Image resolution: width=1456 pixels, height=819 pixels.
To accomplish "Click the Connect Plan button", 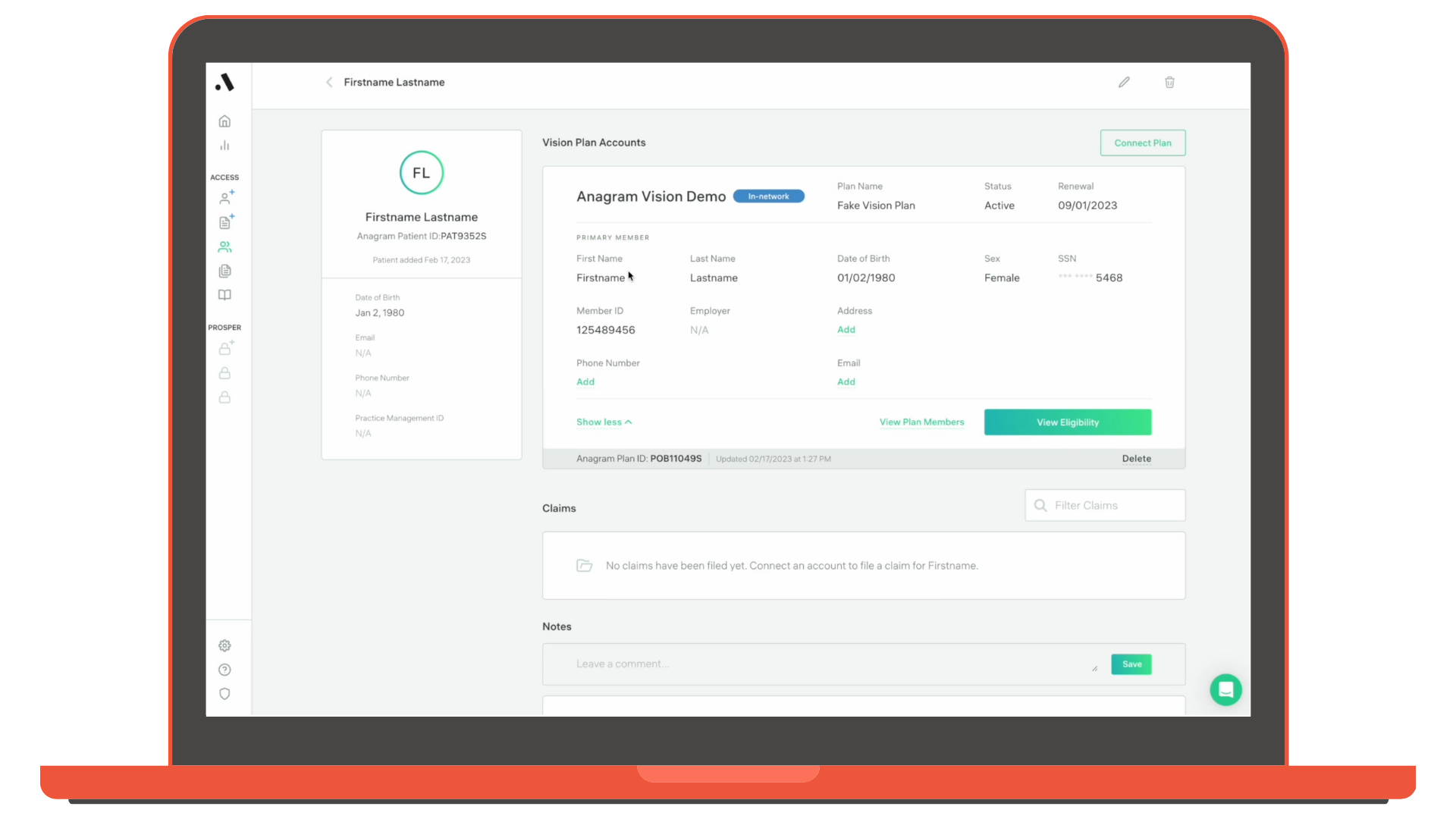I will point(1142,143).
